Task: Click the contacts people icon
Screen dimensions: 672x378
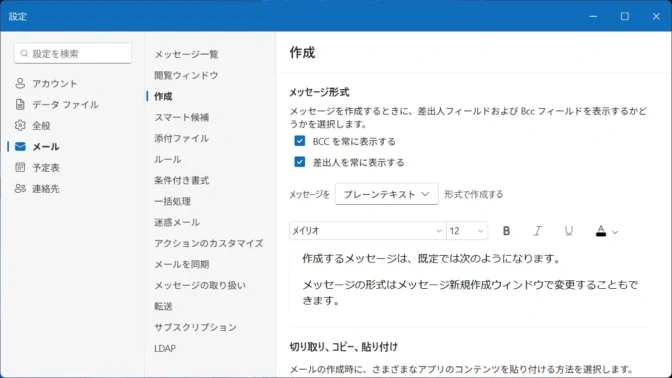Action: [x=20, y=188]
